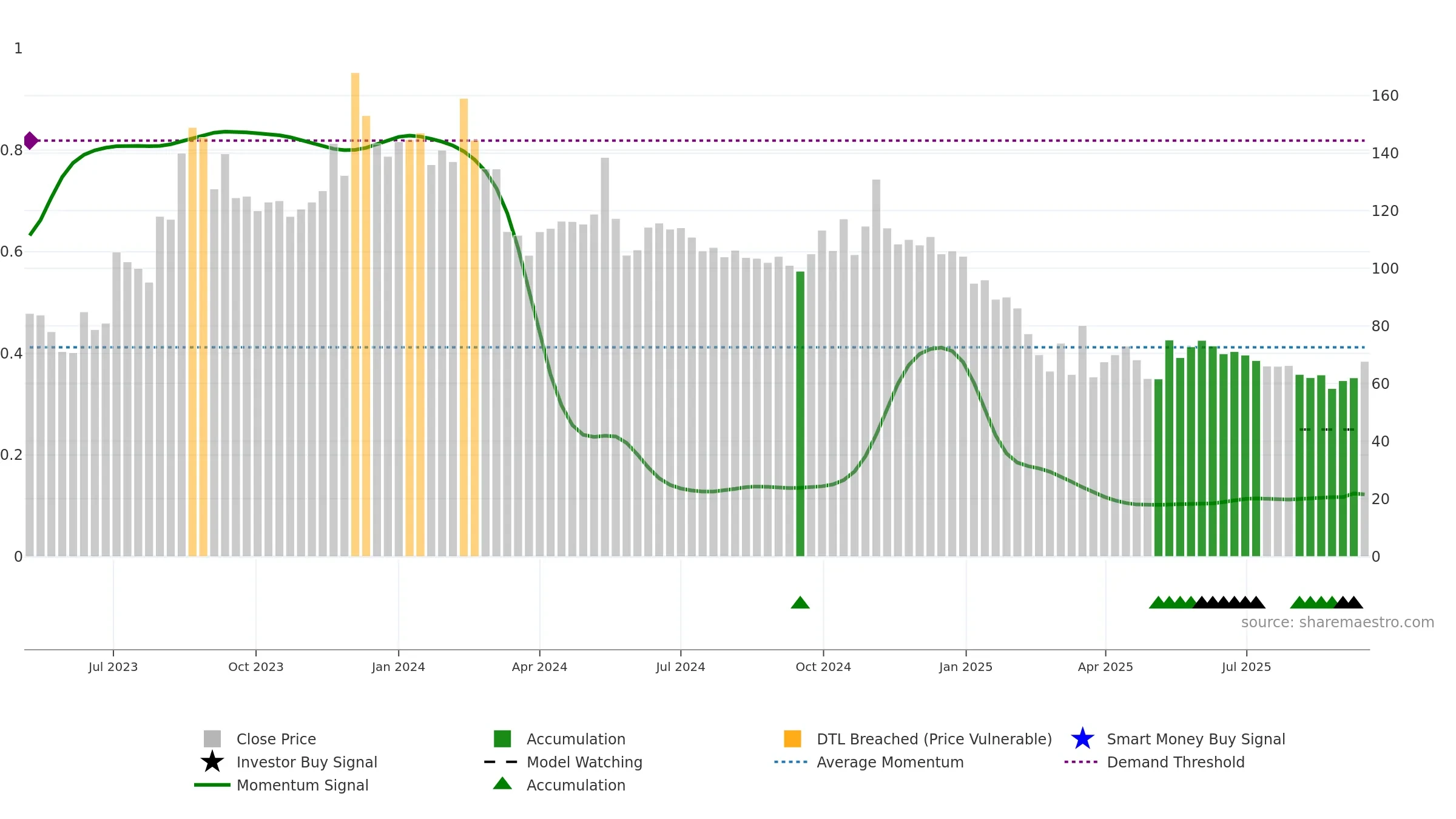
Task: Click the tallest orange bar before Jan 2024
Action: coord(355,314)
